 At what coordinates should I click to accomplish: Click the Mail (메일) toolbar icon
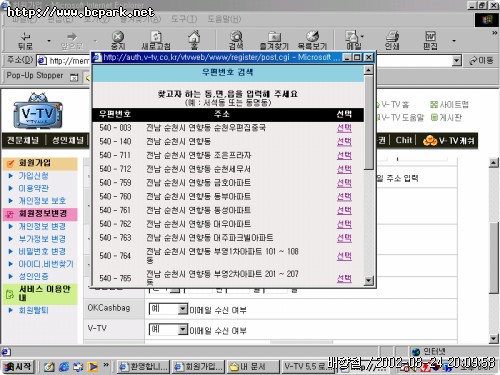(353, 41)
